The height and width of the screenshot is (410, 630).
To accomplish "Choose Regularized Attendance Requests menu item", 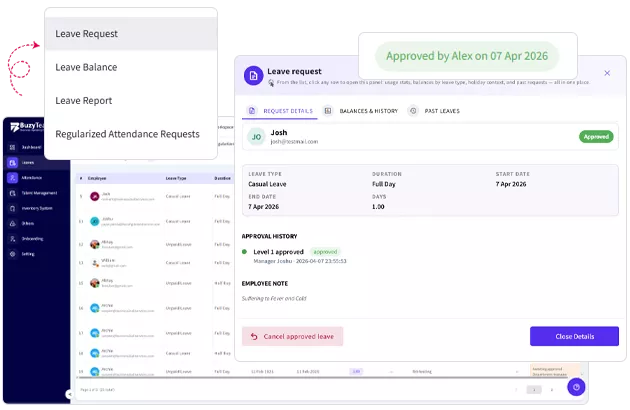I will pyautogui.click(x=131, y=134).
